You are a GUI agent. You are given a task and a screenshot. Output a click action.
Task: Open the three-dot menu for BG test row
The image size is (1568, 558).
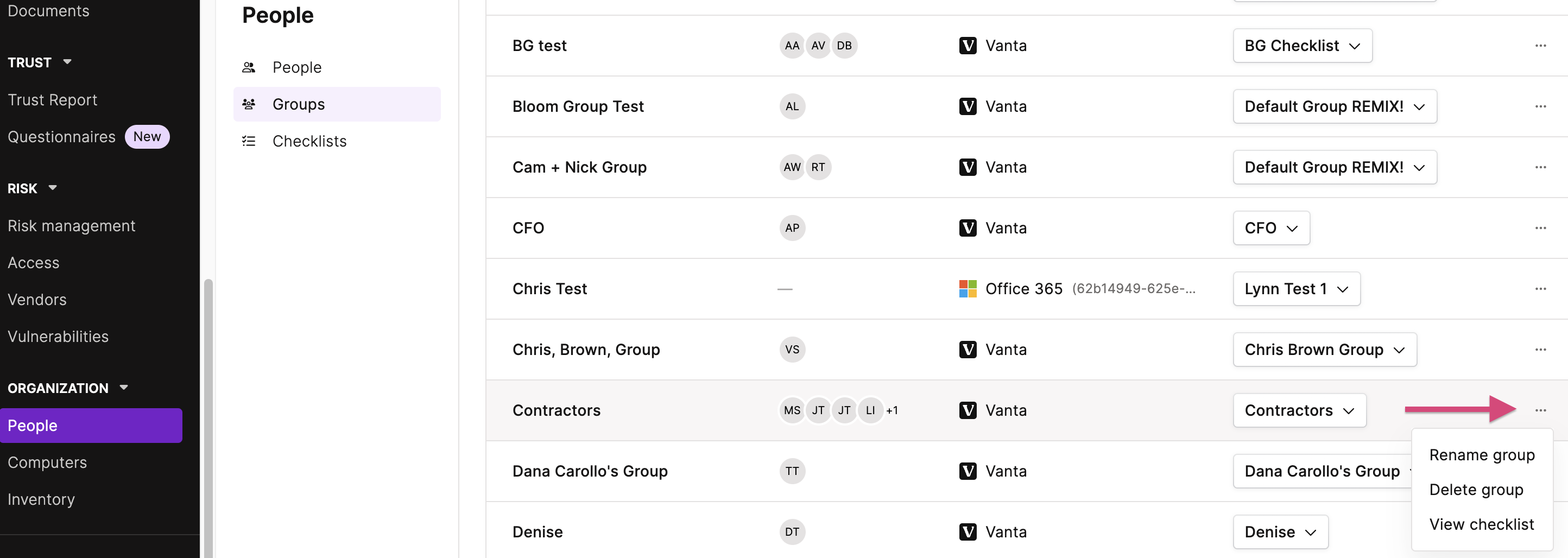[1540, 46]
